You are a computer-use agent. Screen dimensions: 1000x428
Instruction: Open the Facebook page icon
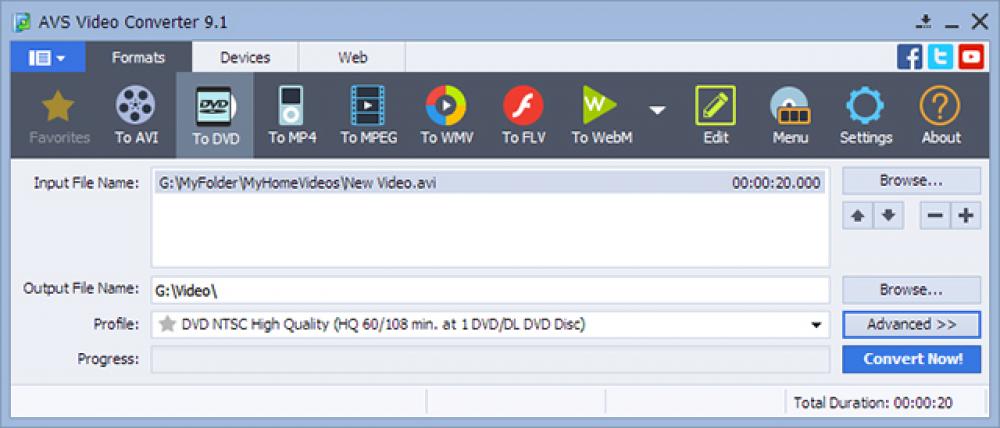[909, 57]
